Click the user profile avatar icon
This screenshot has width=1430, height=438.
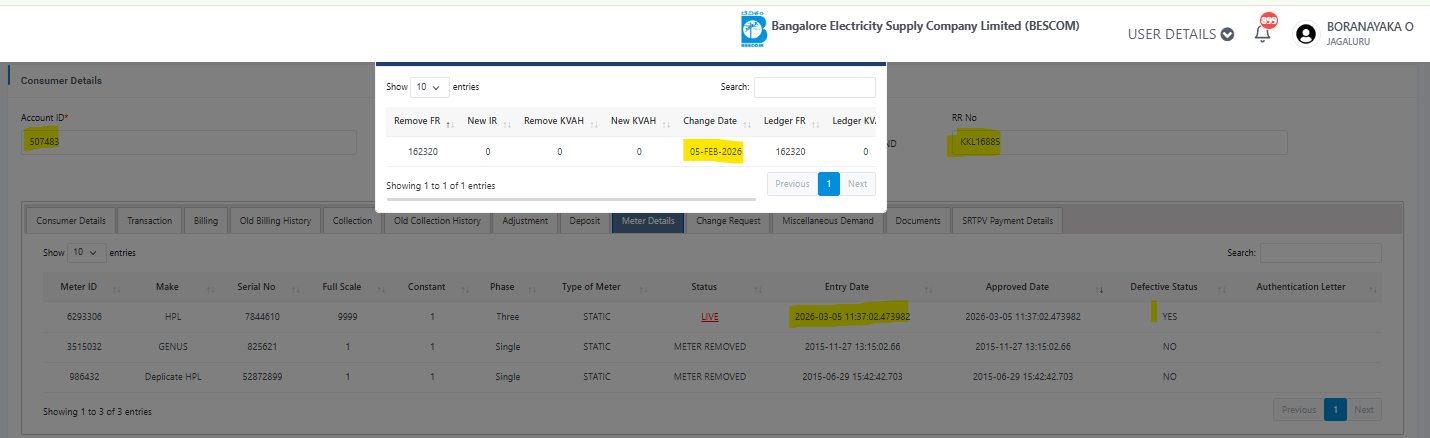click(1304, 34)
